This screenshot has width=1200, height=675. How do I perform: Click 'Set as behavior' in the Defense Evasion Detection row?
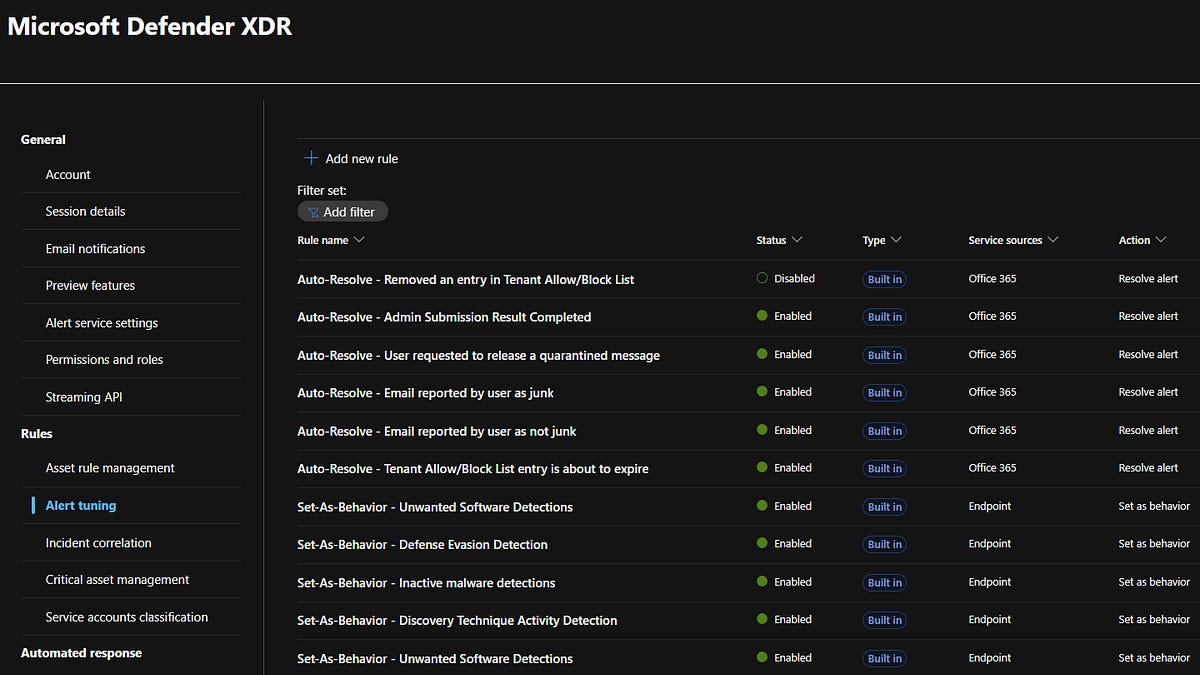coord(1154,544)
